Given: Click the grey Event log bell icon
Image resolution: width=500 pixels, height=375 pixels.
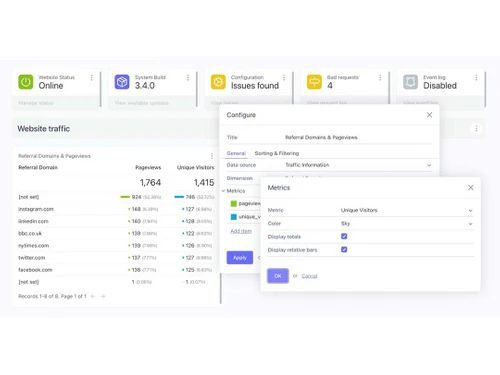Looking at the screenshot, I should coord(410,82).
